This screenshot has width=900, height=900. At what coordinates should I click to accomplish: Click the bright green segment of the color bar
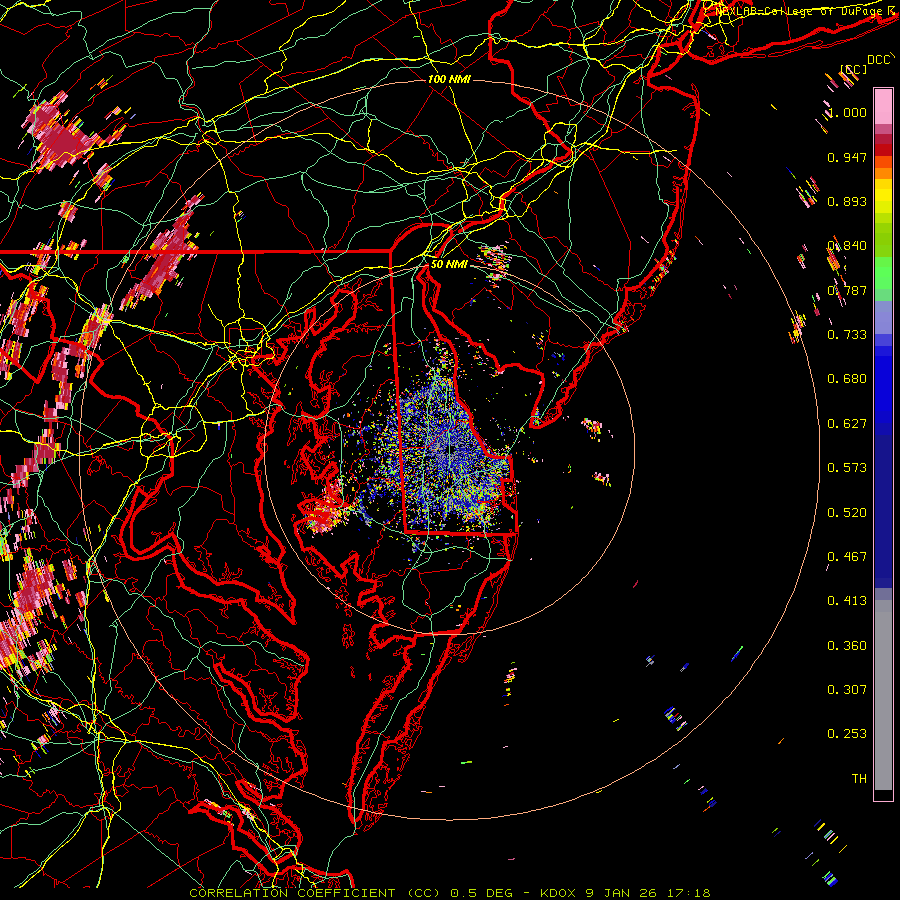[x=883, y=273]
